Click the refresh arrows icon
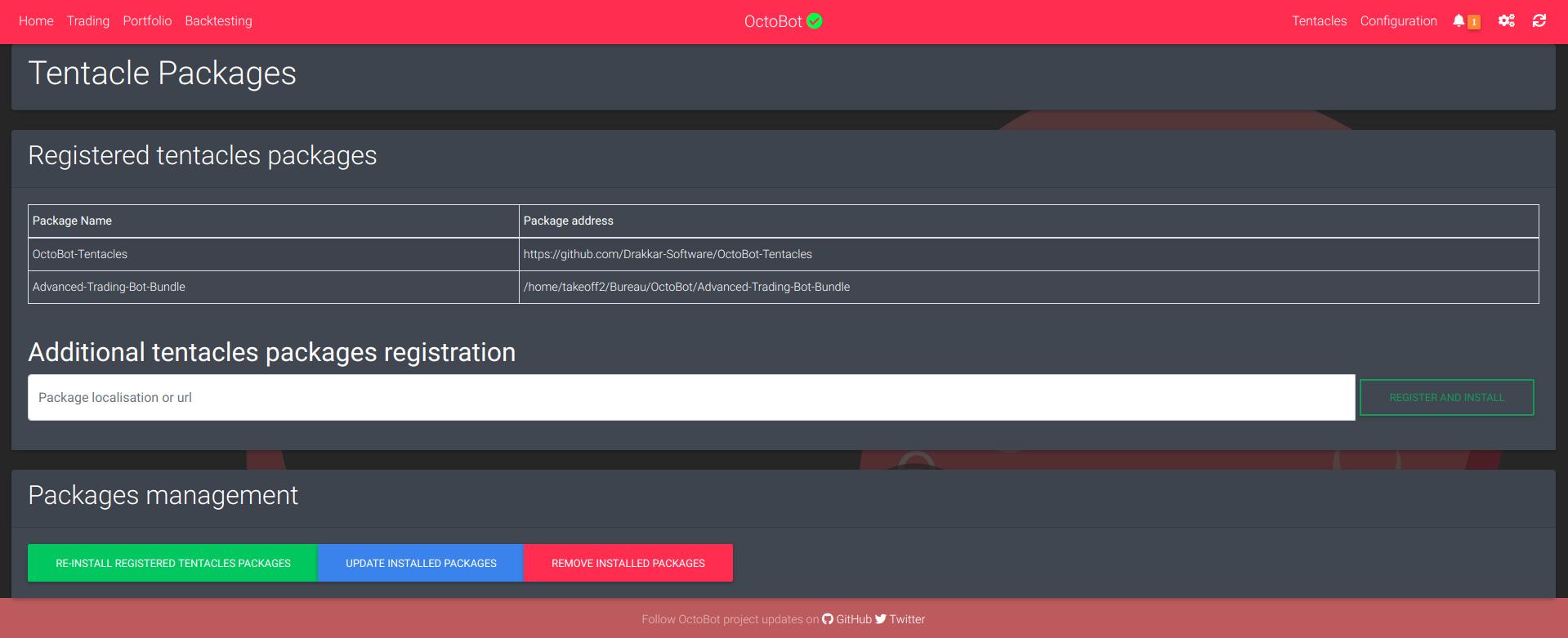Screen dimensions: 1568x638 coord(1539,21)
